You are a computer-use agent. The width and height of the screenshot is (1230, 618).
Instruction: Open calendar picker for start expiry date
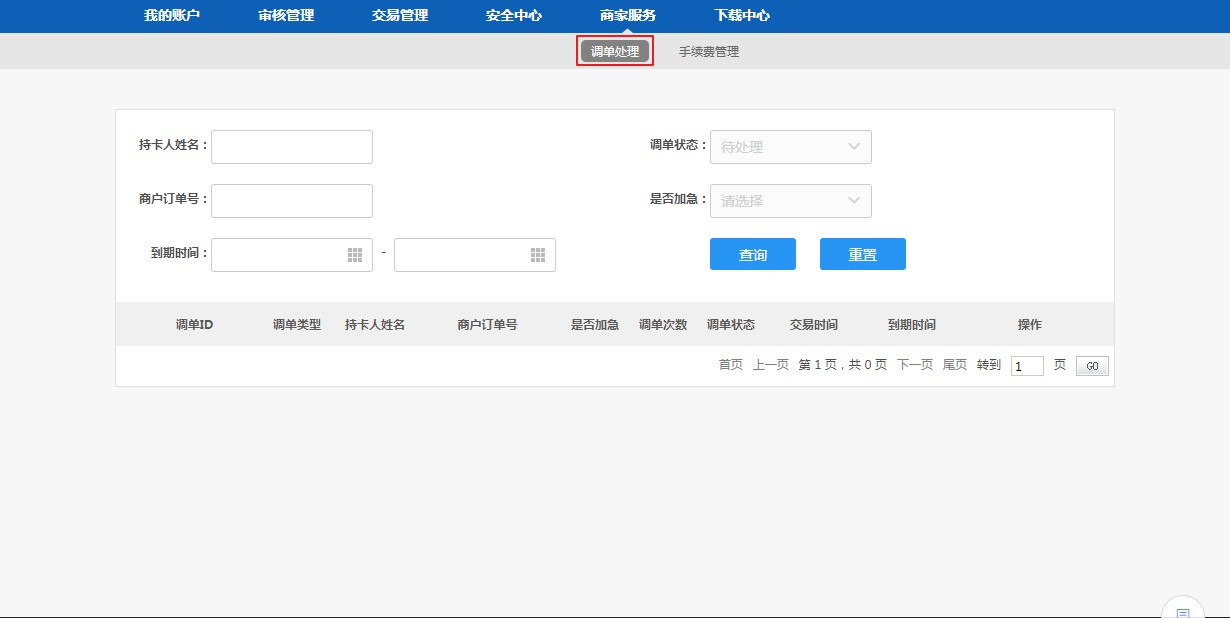pos(354,255)
